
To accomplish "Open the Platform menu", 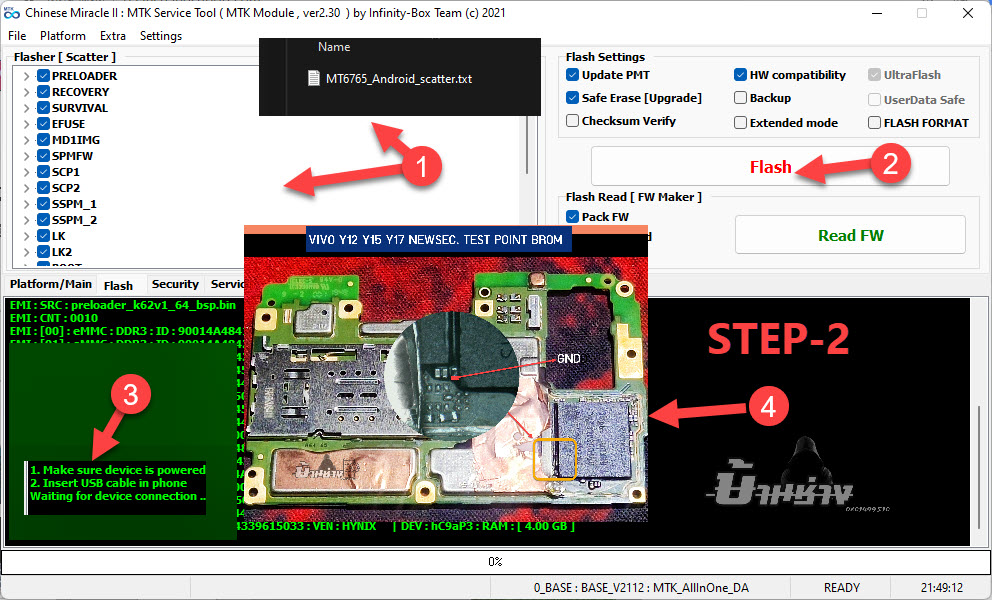I will pyautogui.click(x=63, y=36).
